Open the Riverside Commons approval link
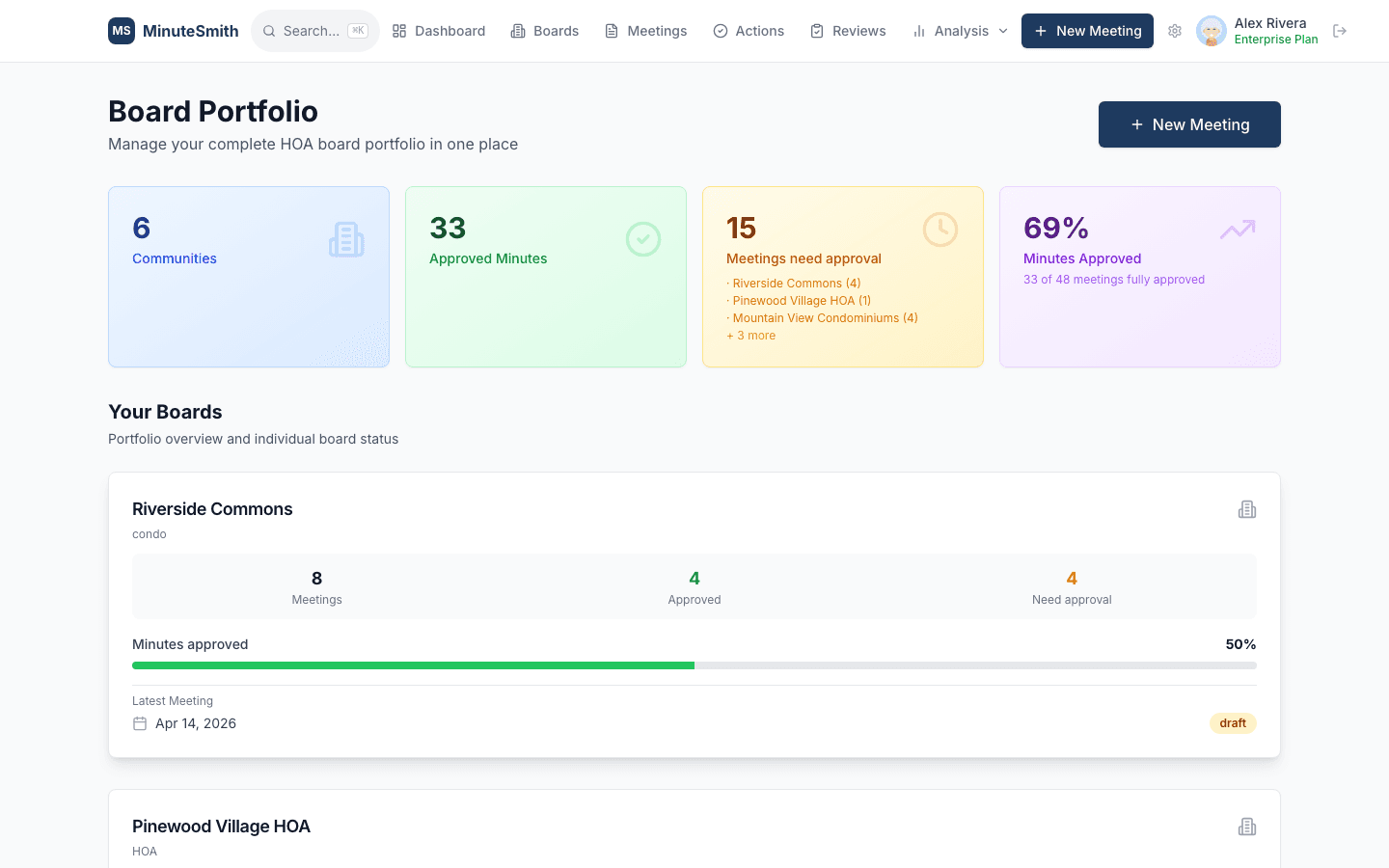This screenshot has width=1389, height=868. click(795, 283)
